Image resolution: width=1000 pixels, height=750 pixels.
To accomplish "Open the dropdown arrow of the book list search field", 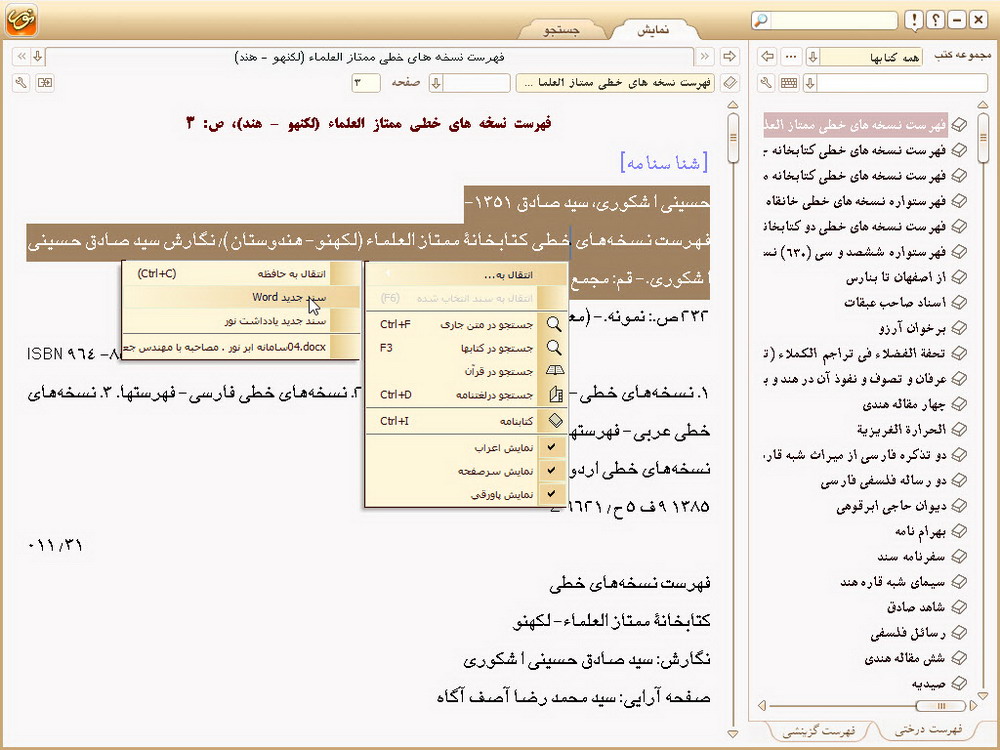I will (x=810, y=83).
